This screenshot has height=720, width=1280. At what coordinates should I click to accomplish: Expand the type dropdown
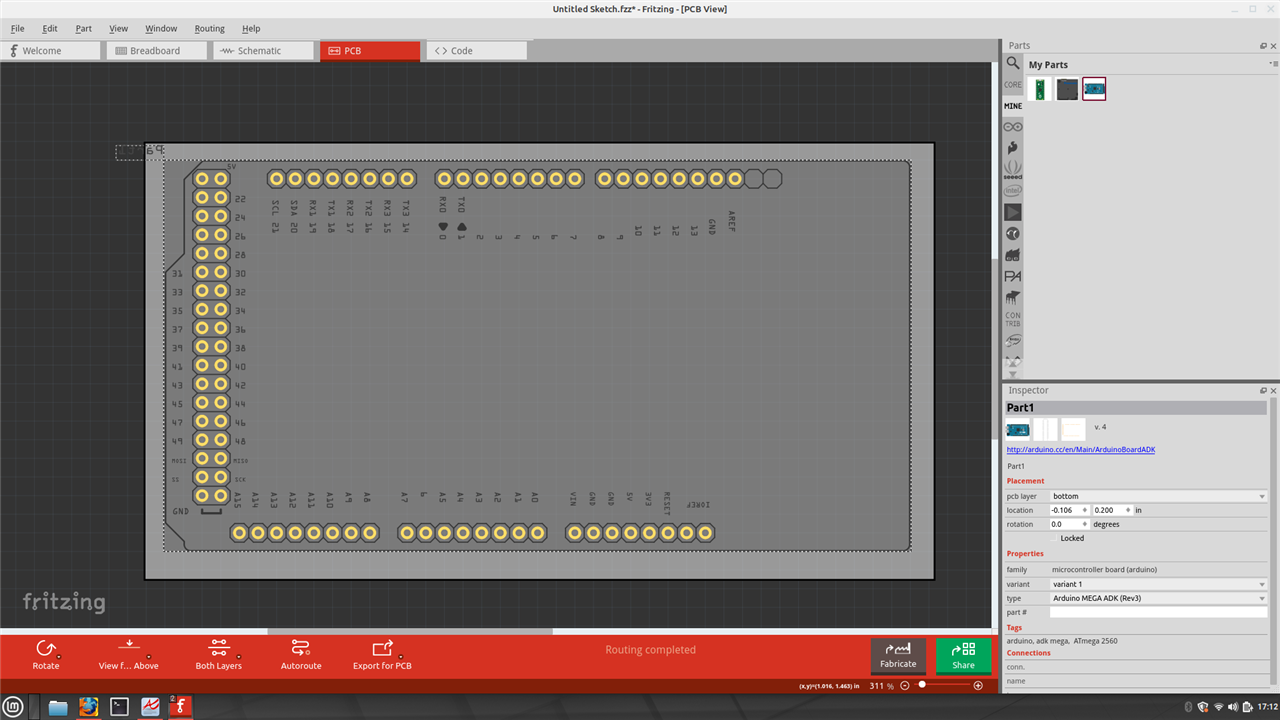(1158, 598)
